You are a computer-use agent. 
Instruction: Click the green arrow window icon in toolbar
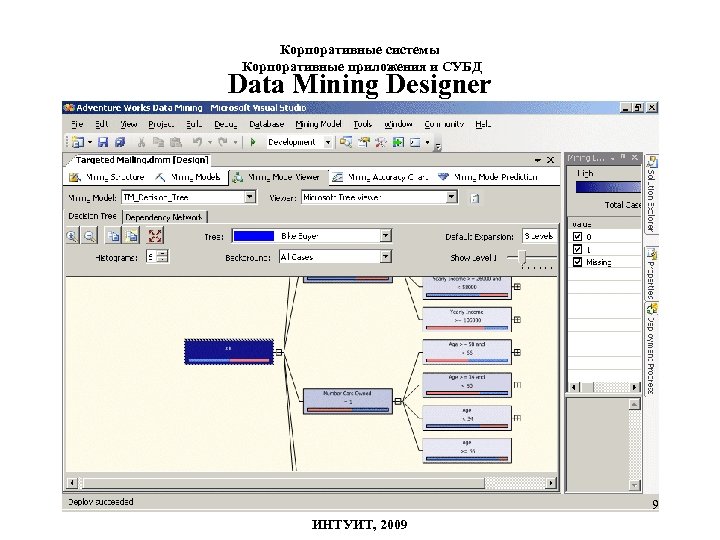(x=398, y=142)
